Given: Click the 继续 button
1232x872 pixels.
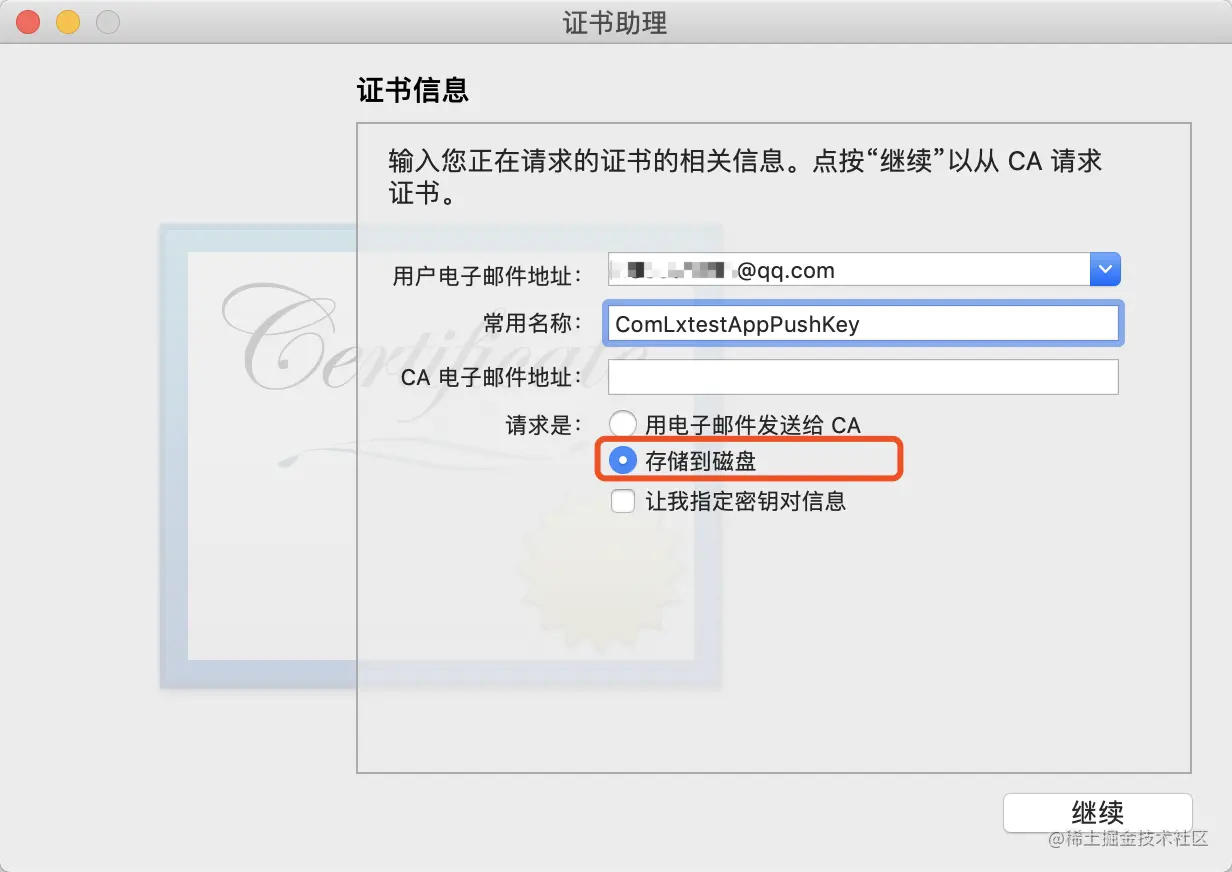Looking at the screenshot, I should pos(1097,813).
